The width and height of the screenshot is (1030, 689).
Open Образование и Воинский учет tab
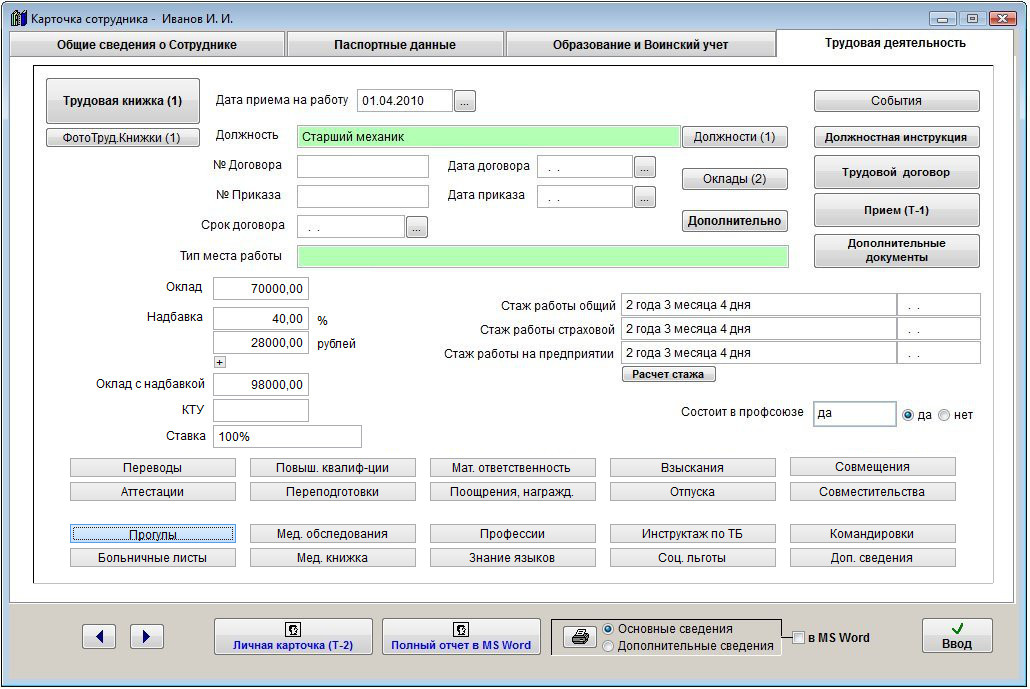click(x=640, y=45)
